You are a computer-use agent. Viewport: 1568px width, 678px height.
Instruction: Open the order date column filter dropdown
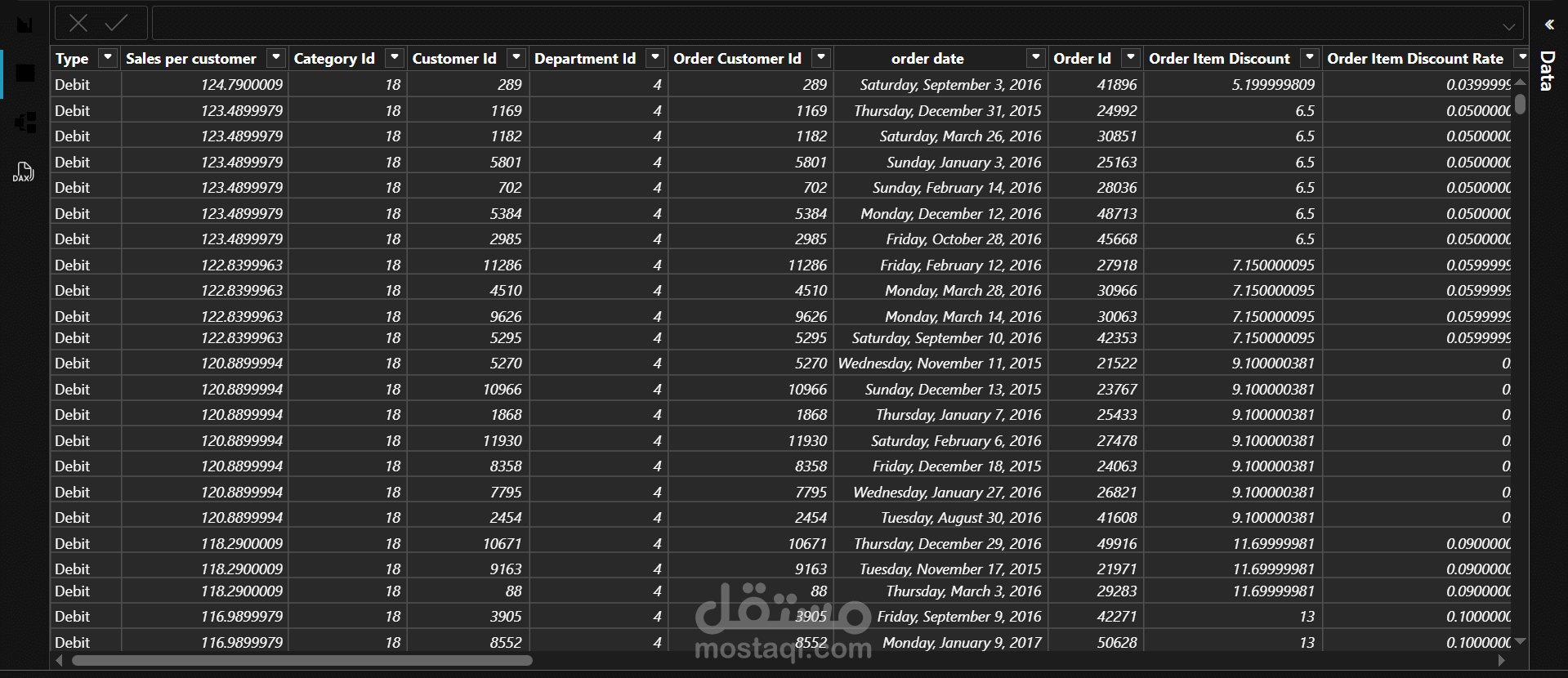click(1035, 58)
